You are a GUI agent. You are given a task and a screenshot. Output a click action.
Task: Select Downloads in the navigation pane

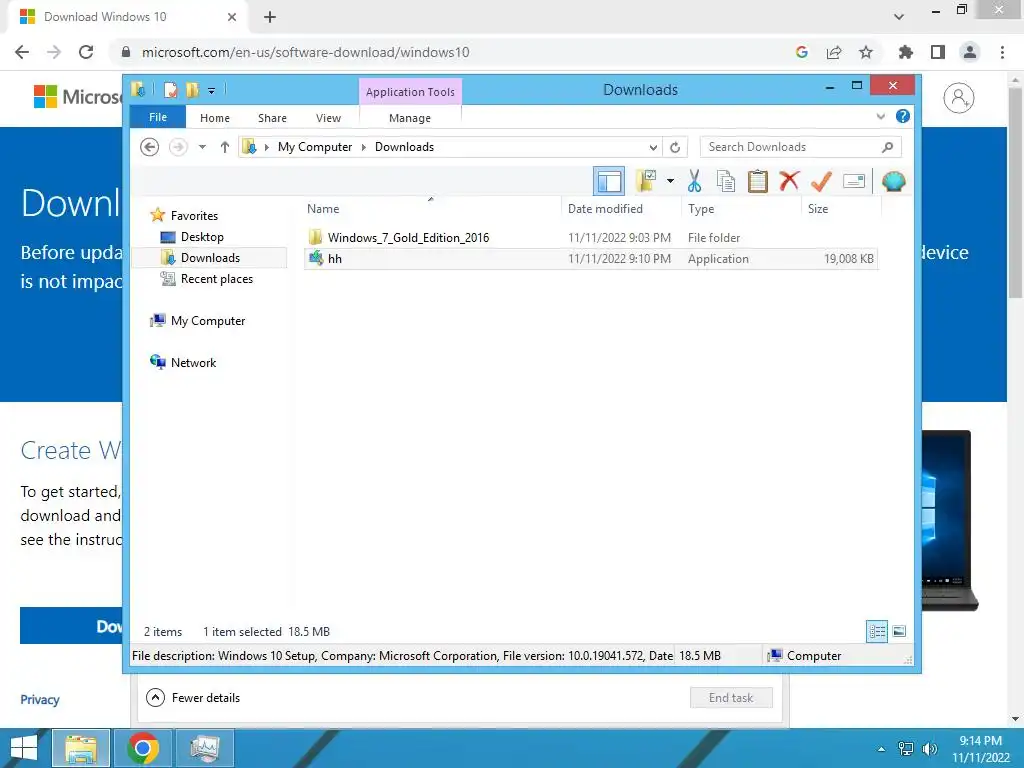point(210,257)
